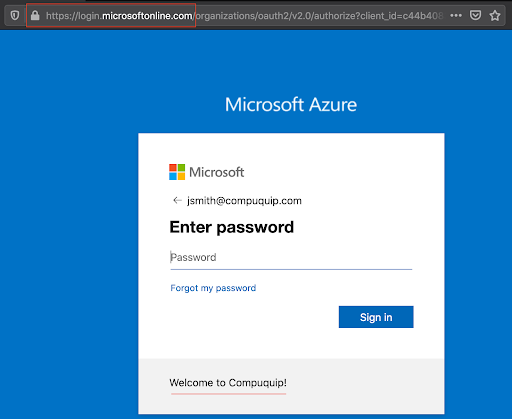The height and width of the screenshot is (419, 512).
Task: Click the Microsoft four-color logo
Action: (177, 172)
